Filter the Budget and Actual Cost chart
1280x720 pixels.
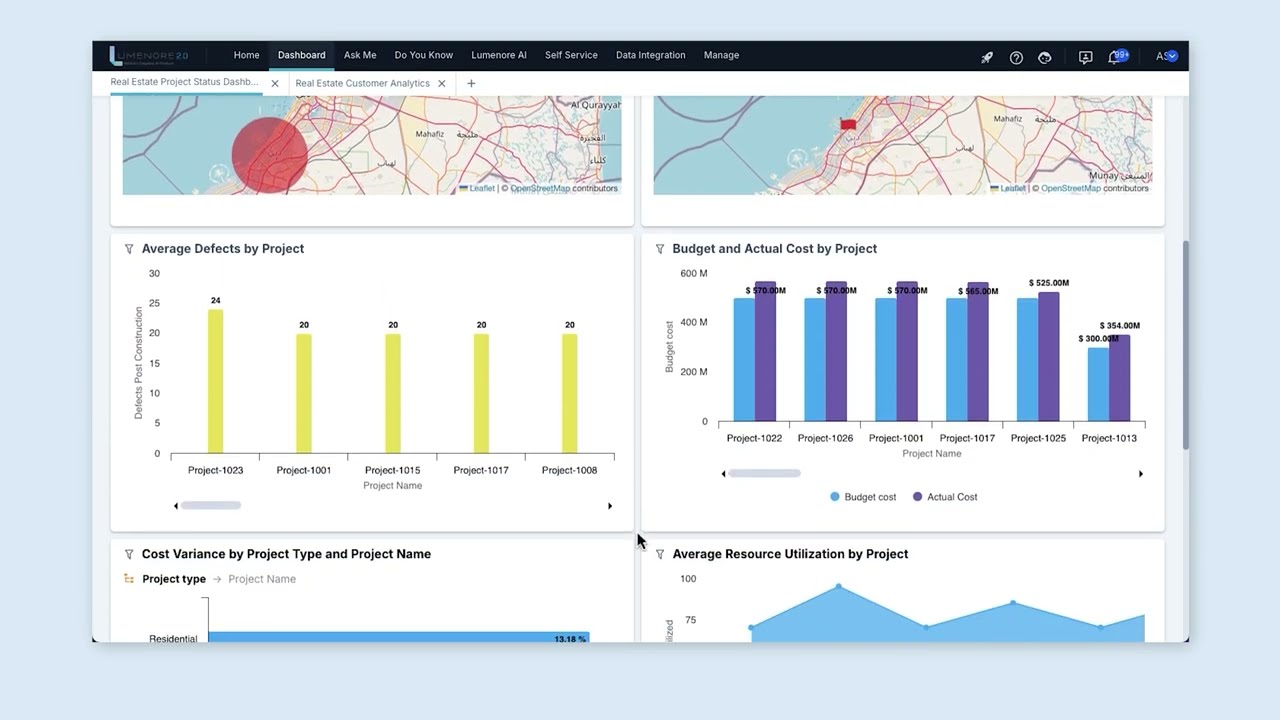(660, 249)
